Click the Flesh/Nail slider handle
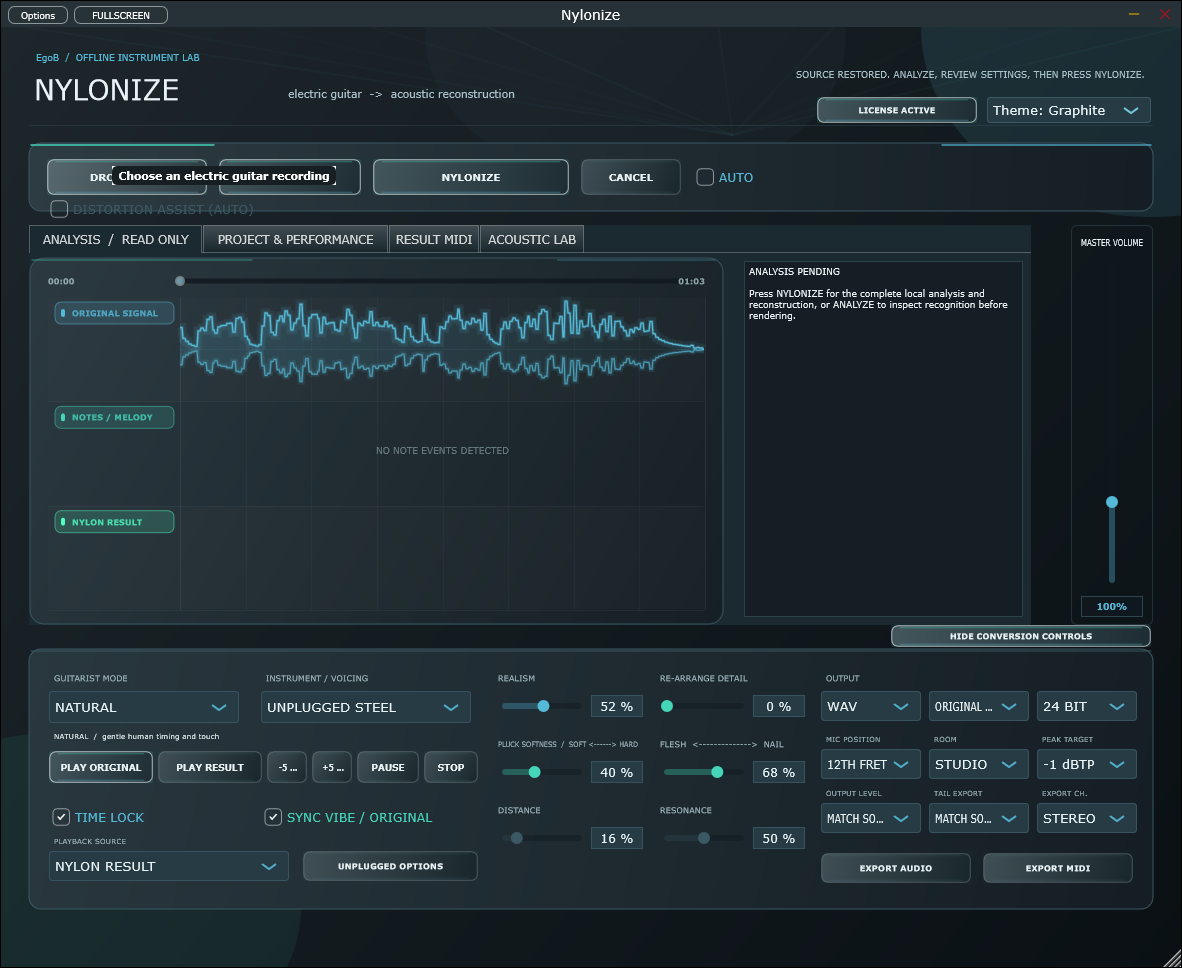The width and height of the screenshot is (1182, 968). pyautogui.click(x=717, y=772)
